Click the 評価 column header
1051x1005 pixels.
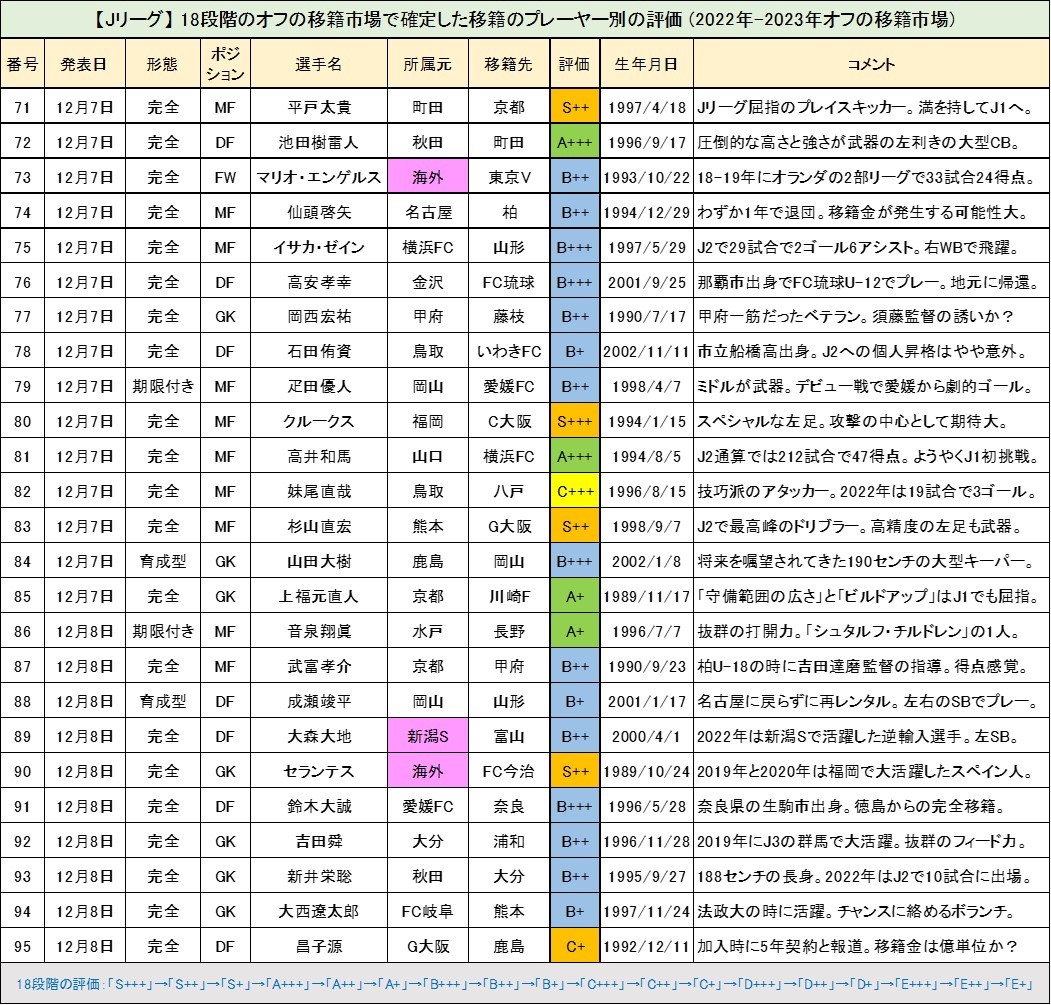574,65
